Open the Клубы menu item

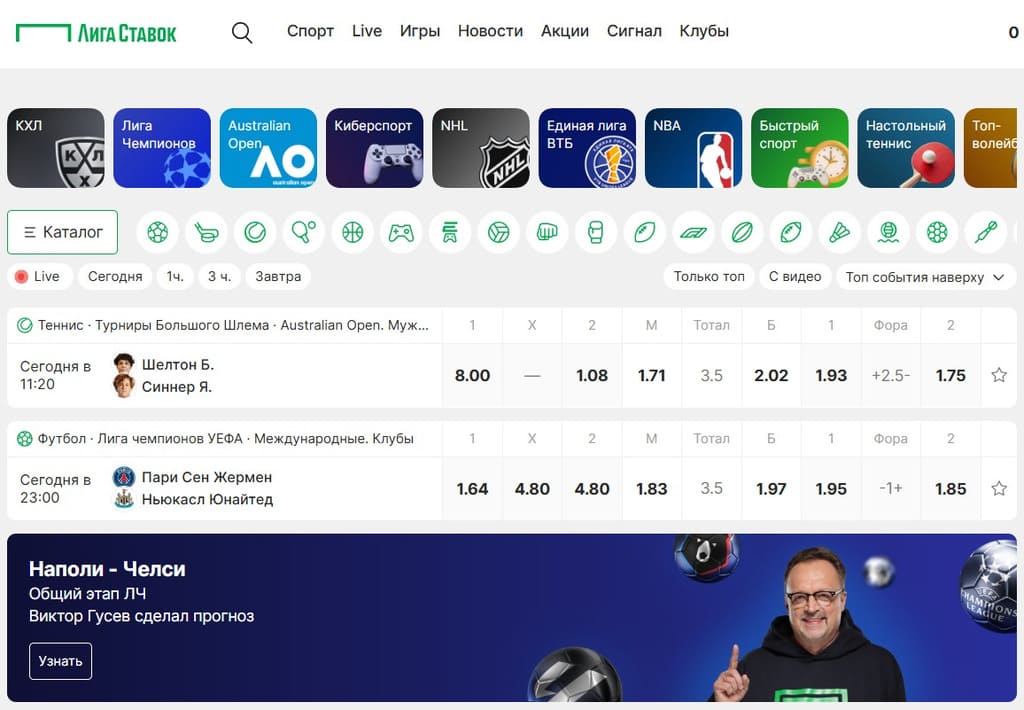pos(704,31)
